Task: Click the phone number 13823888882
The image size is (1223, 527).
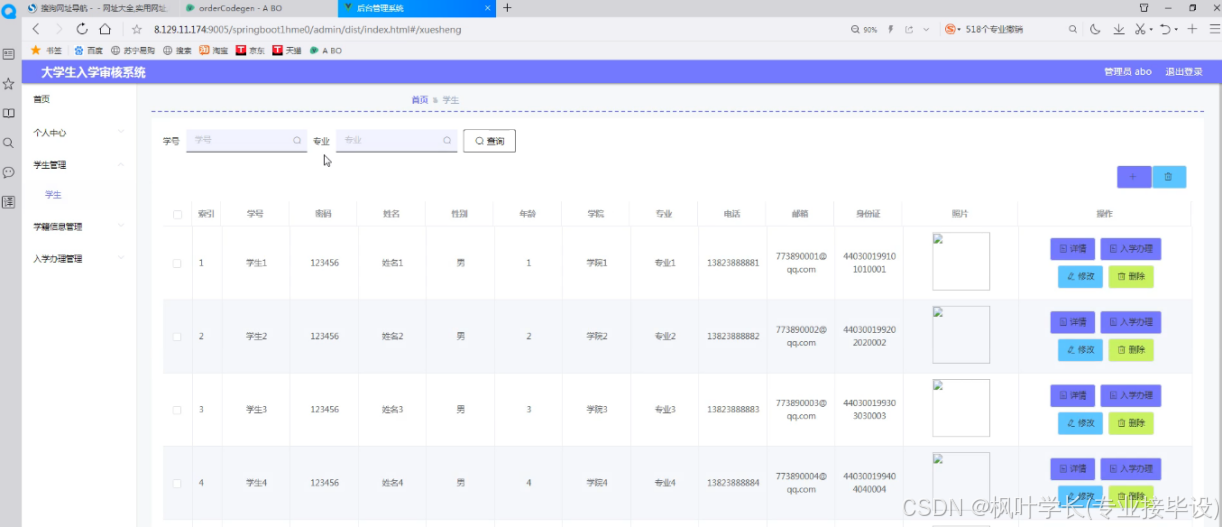Action: pos(733,336)
